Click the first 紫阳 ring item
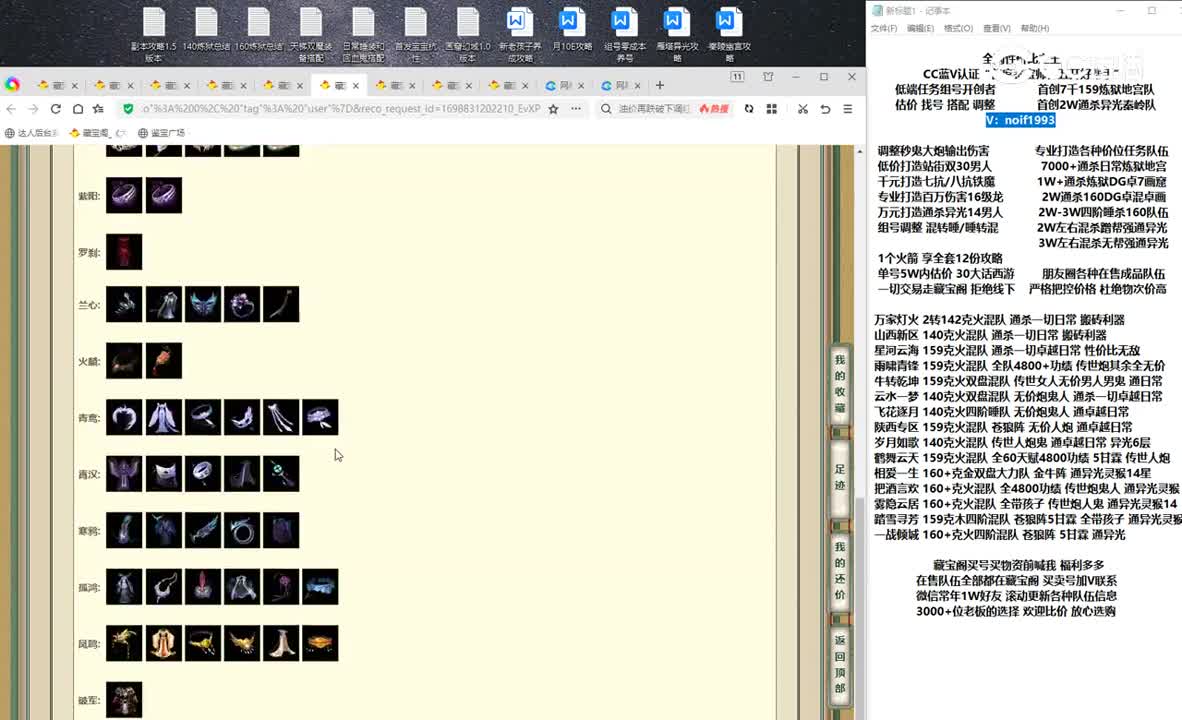 point(124,195)
